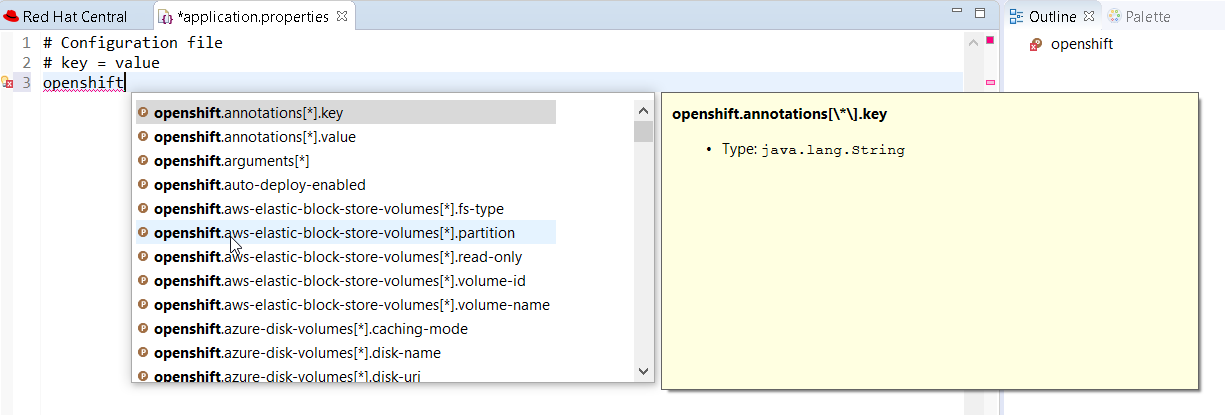Click the icon of the azure-disk-volumes[*].disk-name proposal
The image size is (1225, 415).
click(x=143, y=353)
